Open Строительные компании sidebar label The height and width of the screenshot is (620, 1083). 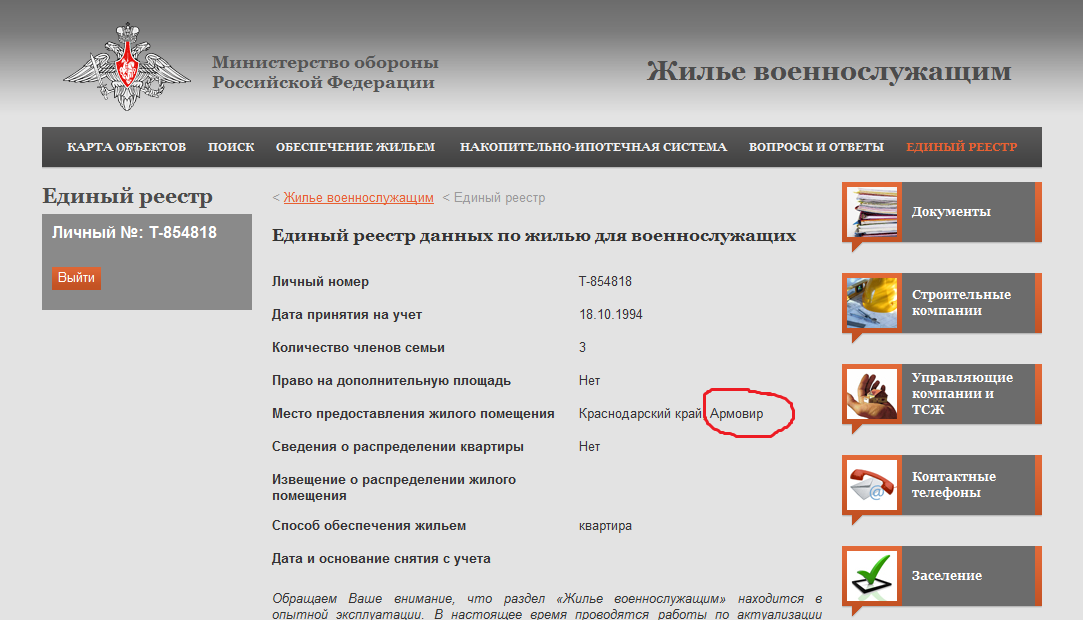click(x=961, y=303)
